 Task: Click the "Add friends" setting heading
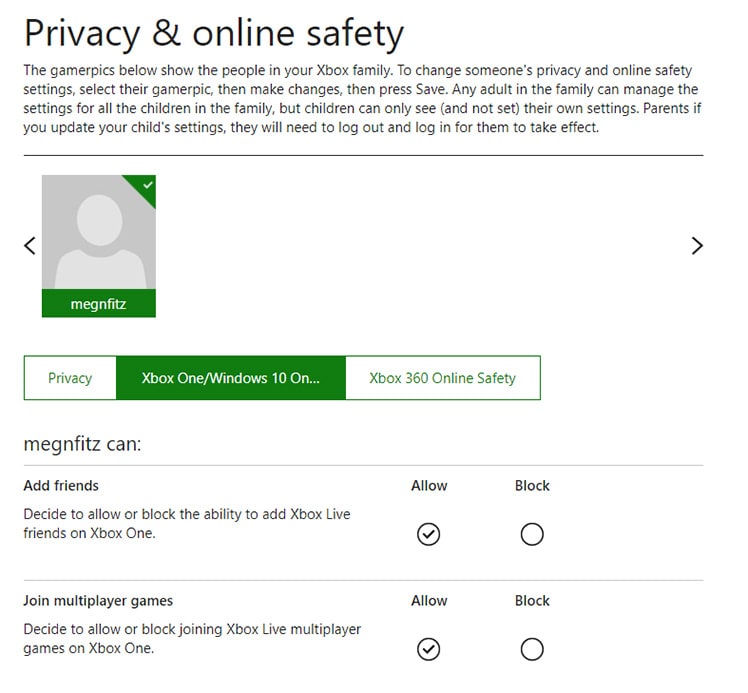point(61,486)
